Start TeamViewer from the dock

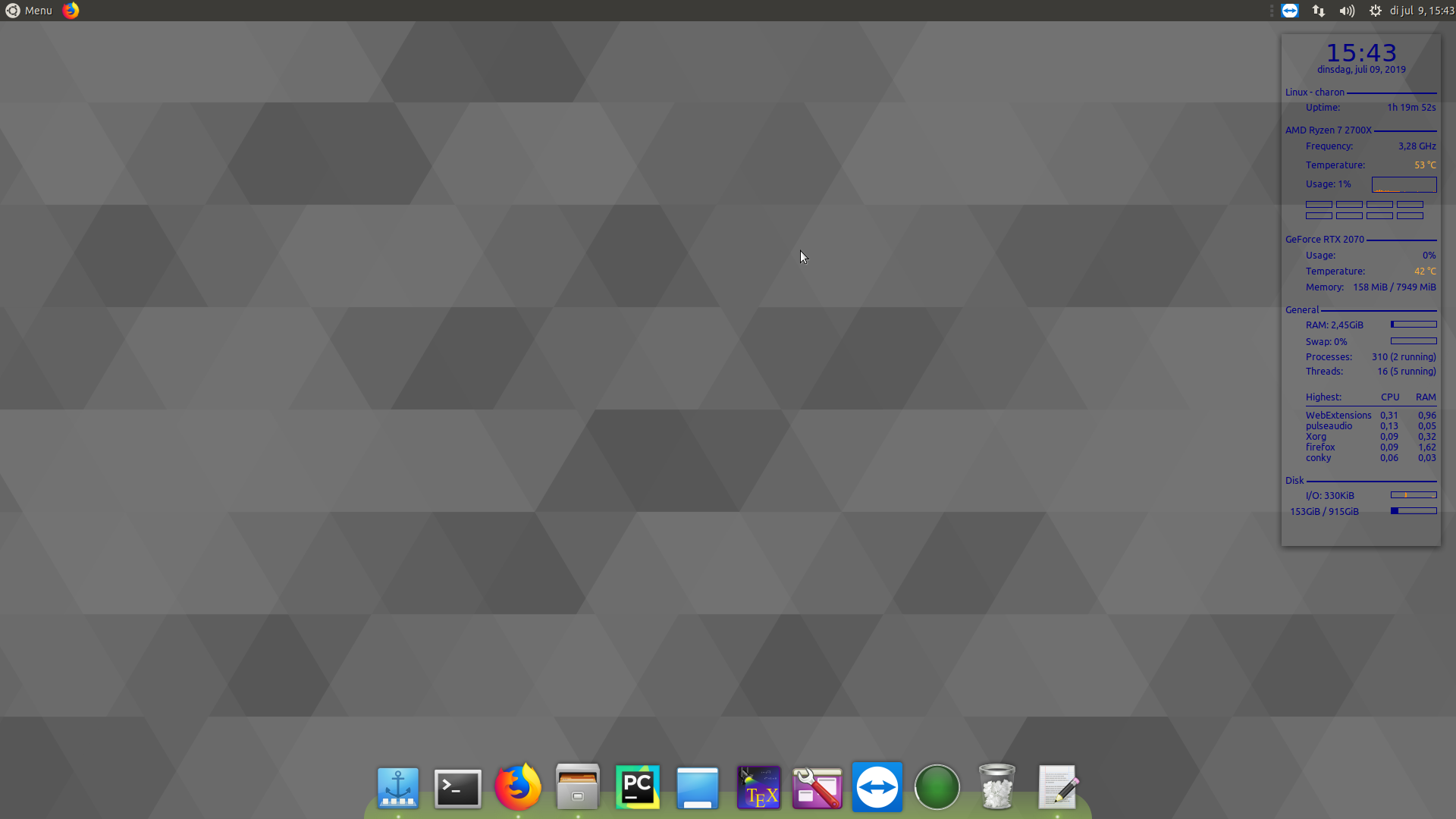[x=877, y=787]
